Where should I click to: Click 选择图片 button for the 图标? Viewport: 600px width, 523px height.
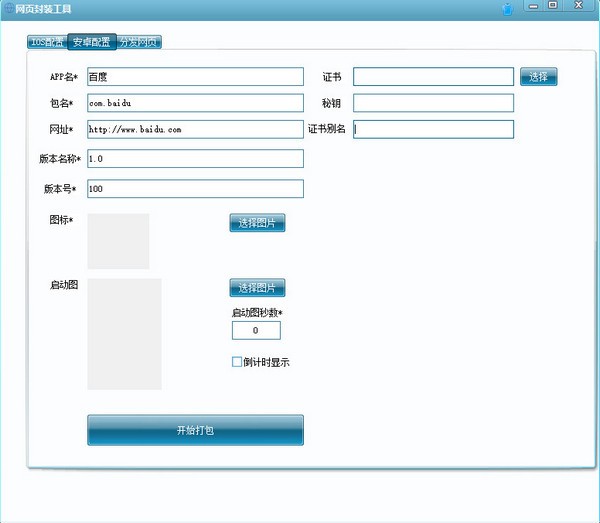click(x=257, y=223)
